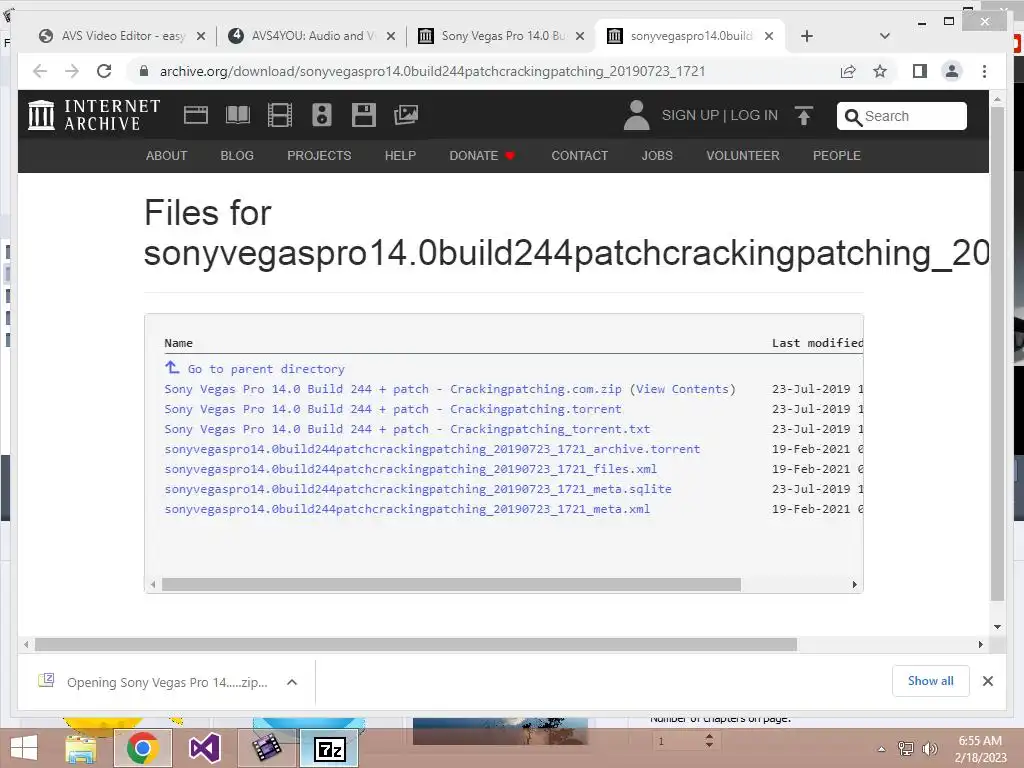Open the Video film strip icon
This screenshot has height=768, width=1024.
pos(280,115)
